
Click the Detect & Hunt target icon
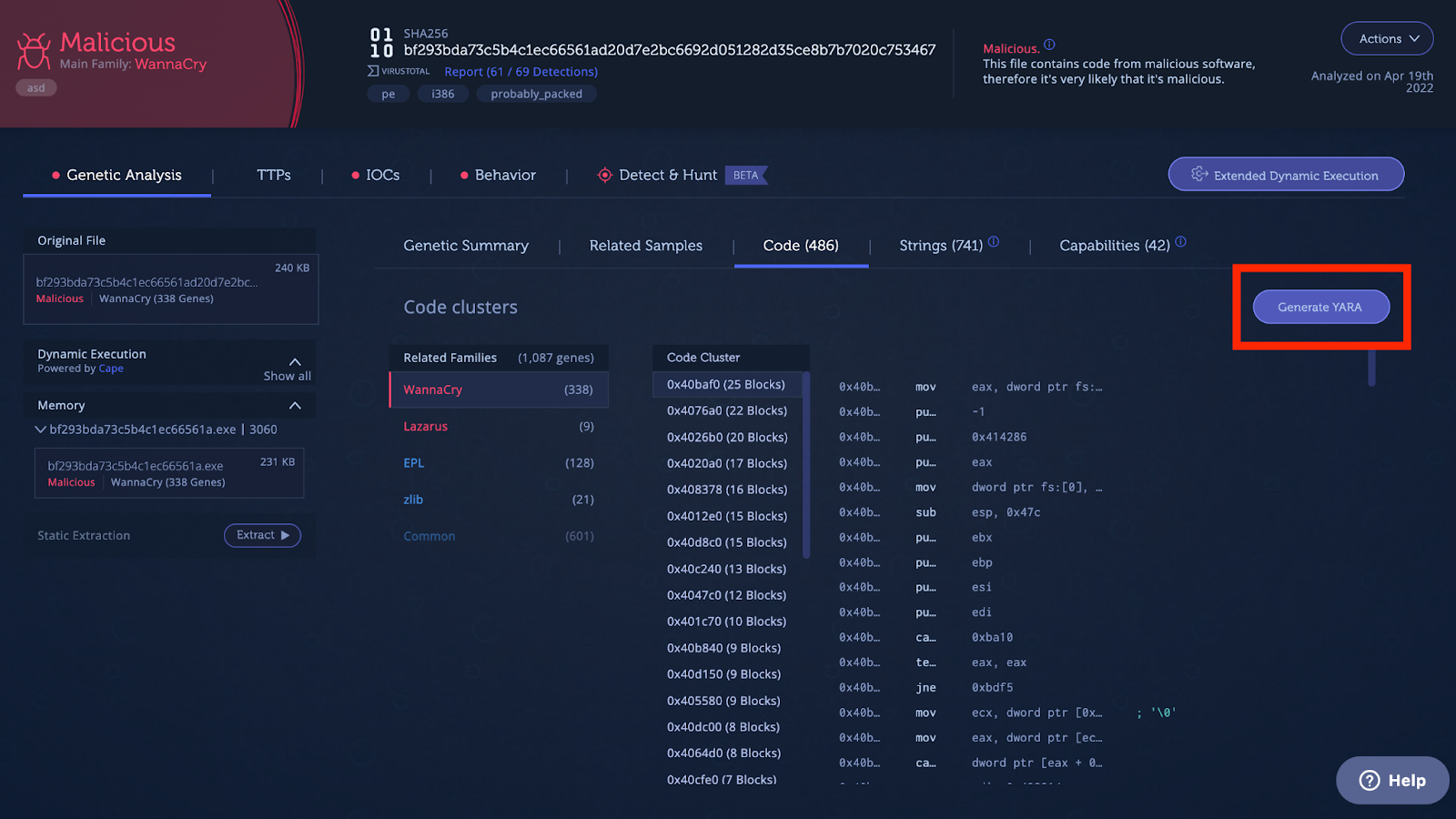click(x=604, y=175)
